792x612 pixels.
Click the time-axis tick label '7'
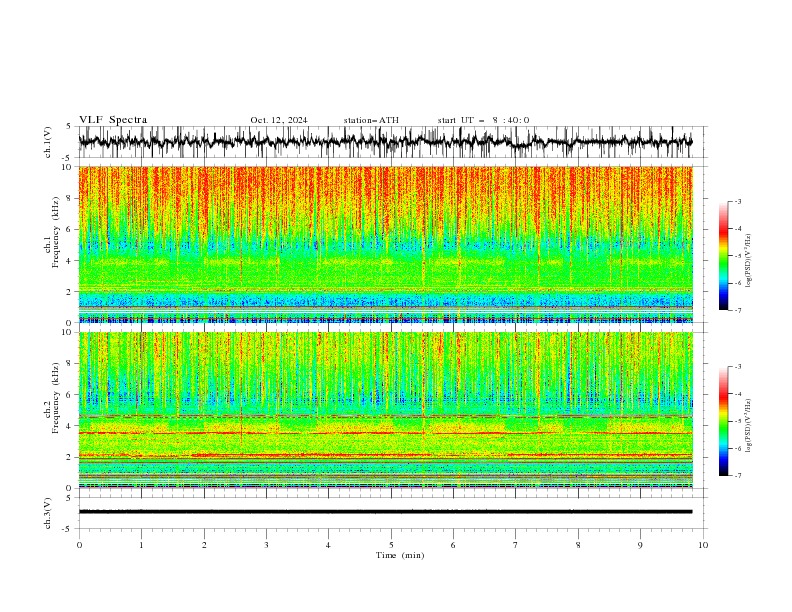coord(516,545)
